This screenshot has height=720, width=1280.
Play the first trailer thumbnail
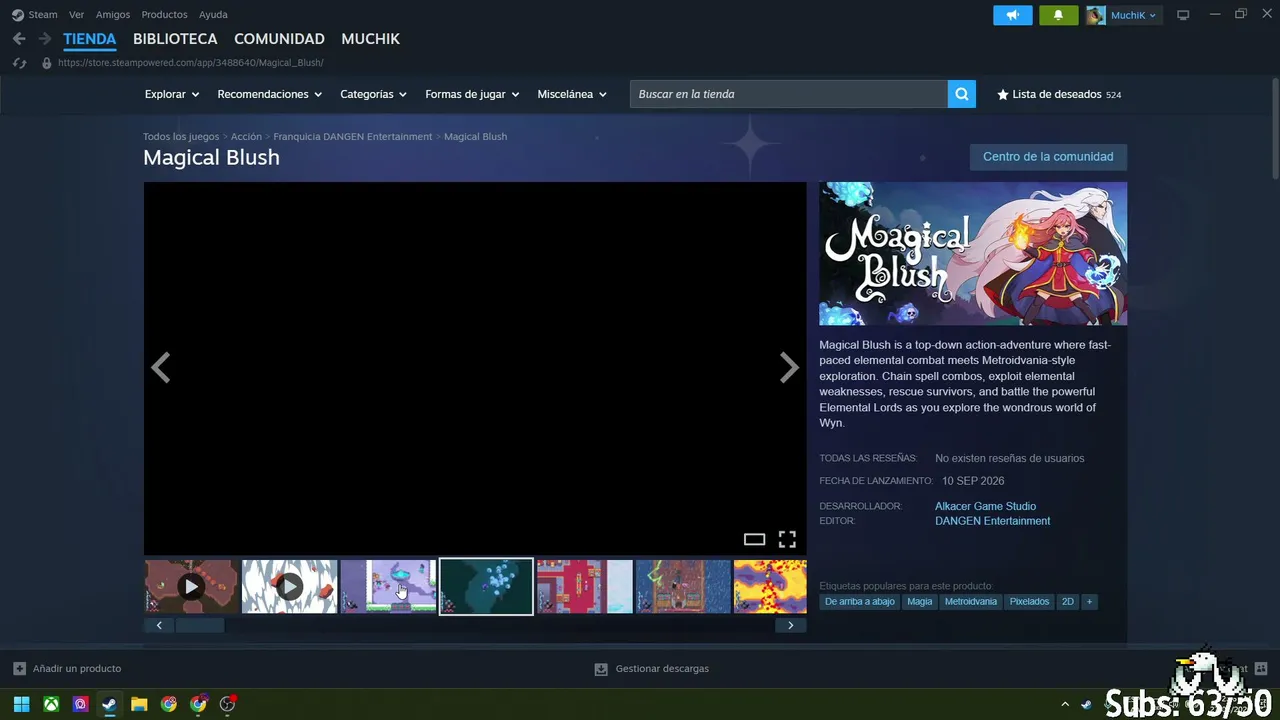(192, 586)
